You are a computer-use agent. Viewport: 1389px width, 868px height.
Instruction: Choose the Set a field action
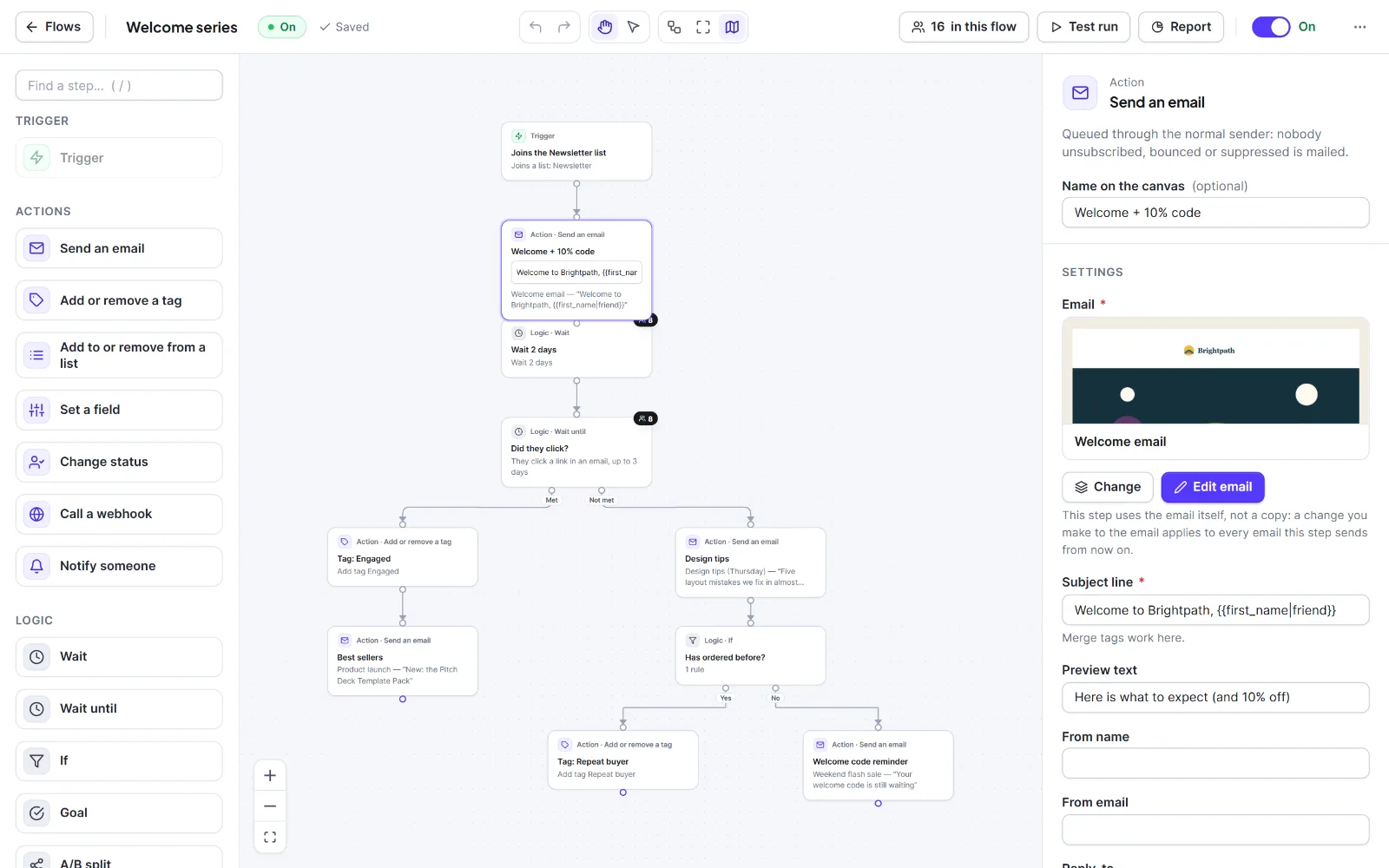click(119, 410)
